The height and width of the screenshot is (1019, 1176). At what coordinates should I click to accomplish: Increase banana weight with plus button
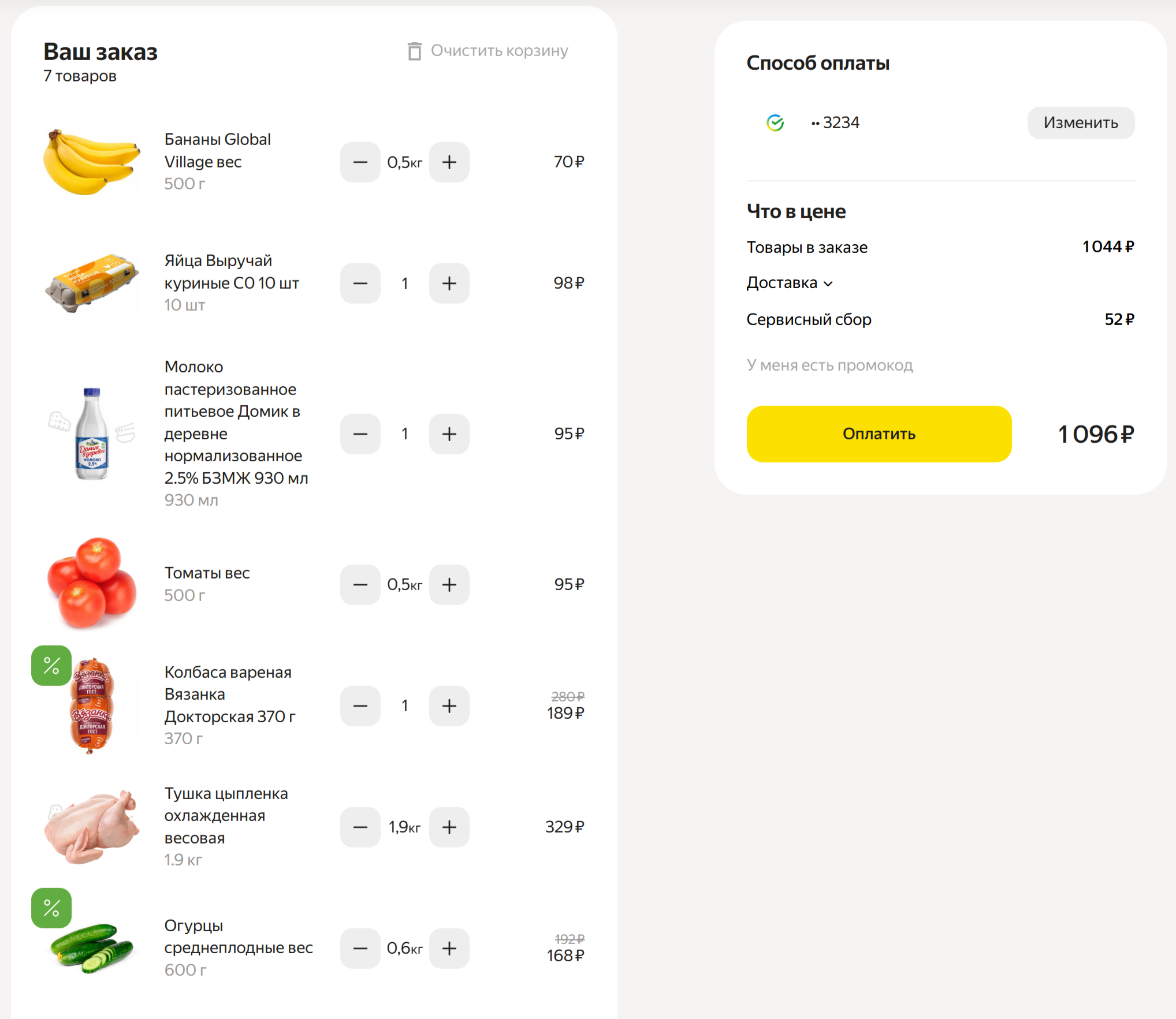(x=449, y=162)
